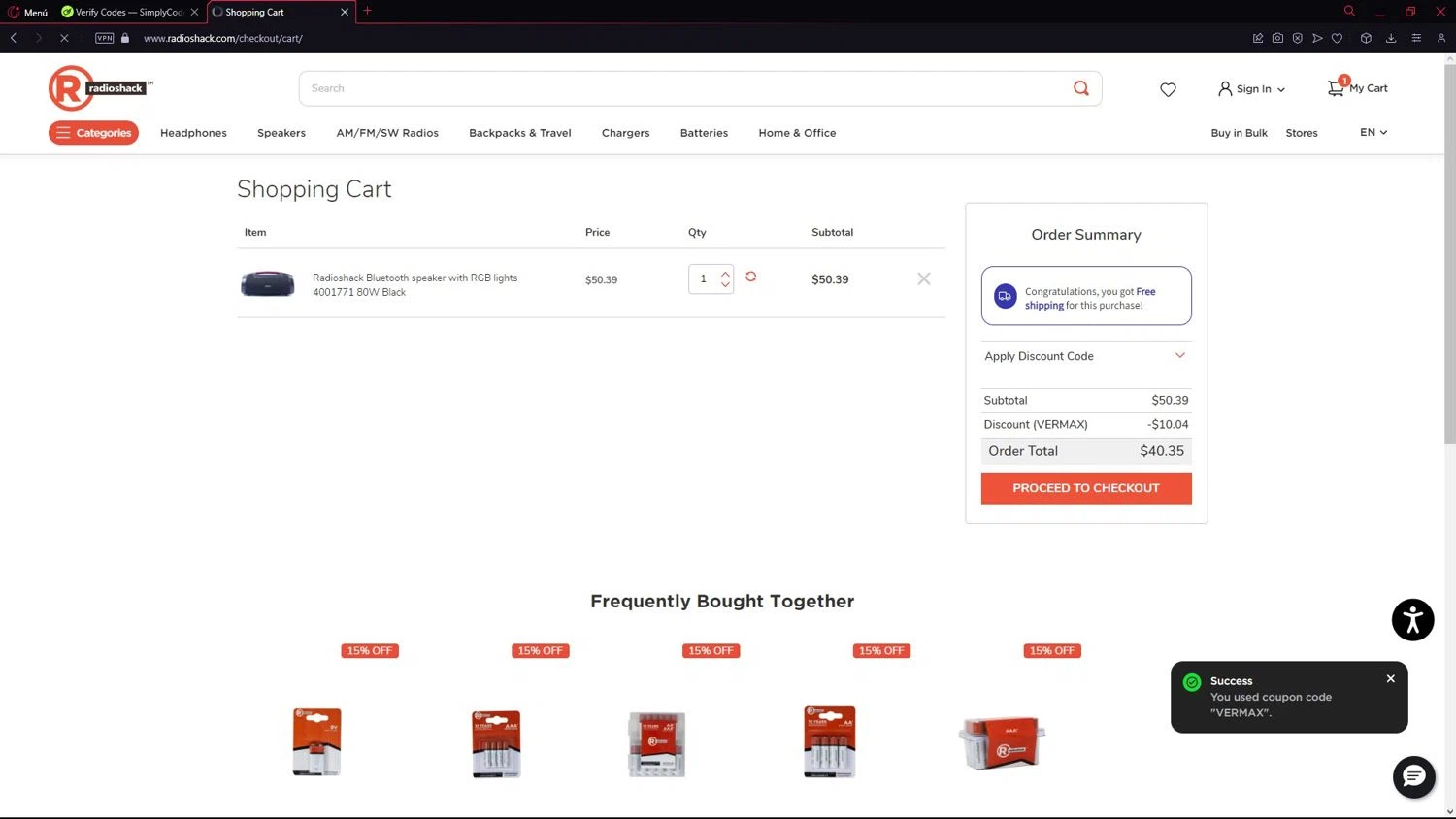The width and height of the screenshot is (1456, 819).
Task: Click the VPN badge in address bar
Action: click(105, 38)
